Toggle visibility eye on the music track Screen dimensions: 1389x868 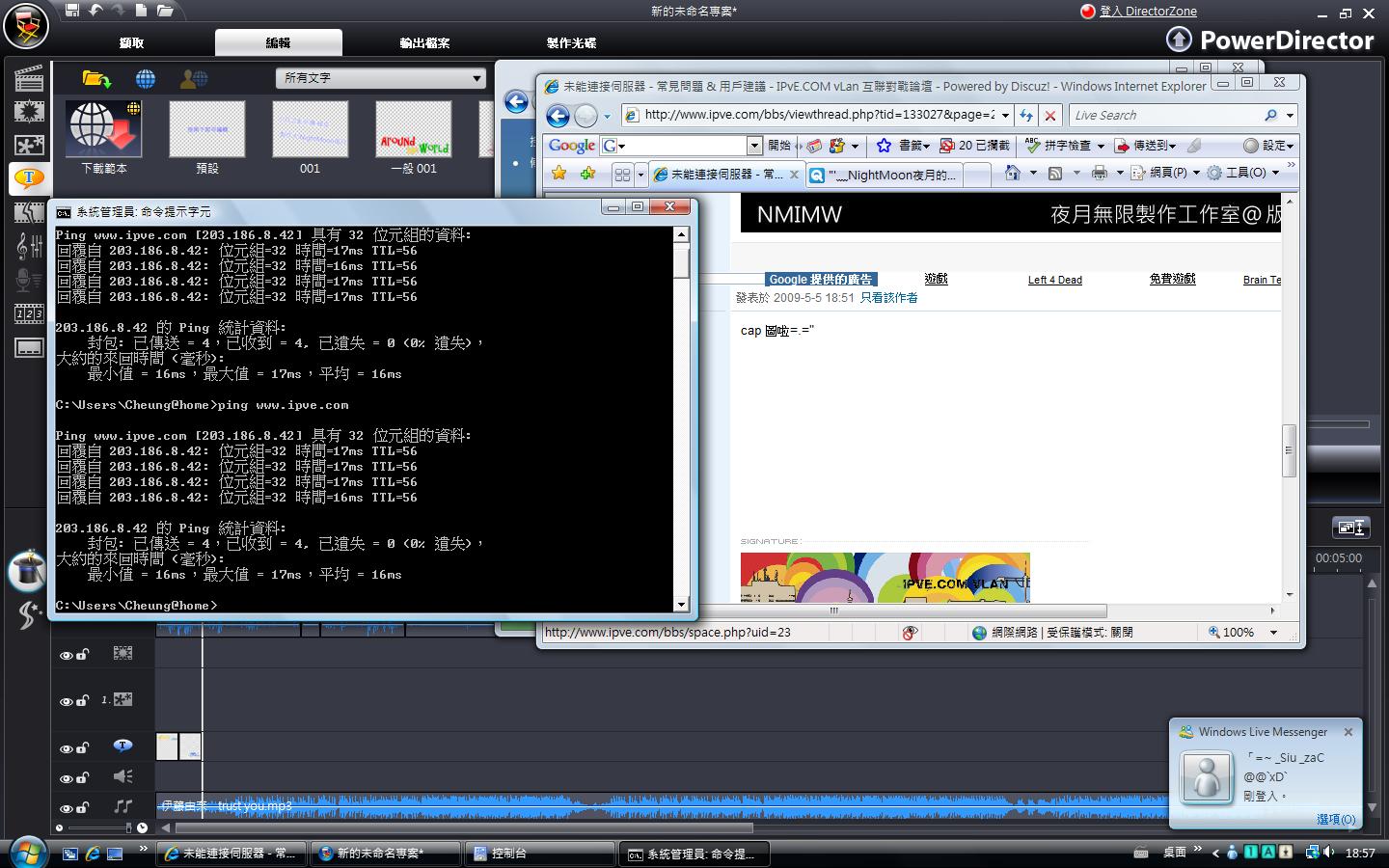(x=66, y=808)
